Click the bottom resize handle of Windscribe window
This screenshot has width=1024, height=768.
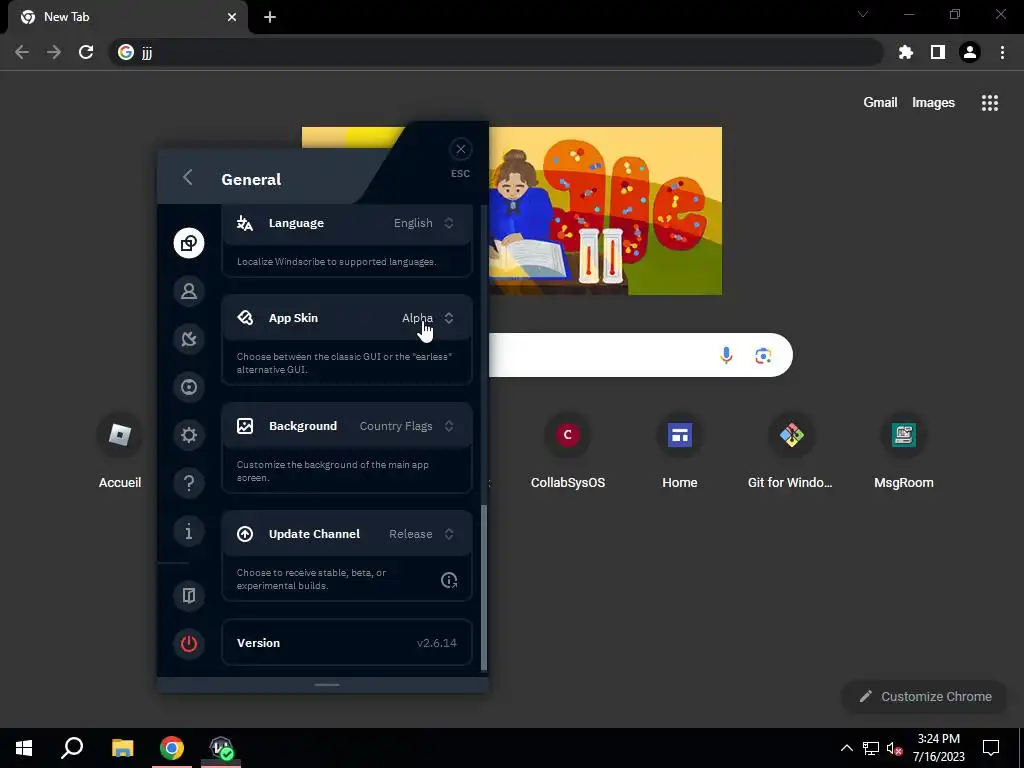[327, 684]
